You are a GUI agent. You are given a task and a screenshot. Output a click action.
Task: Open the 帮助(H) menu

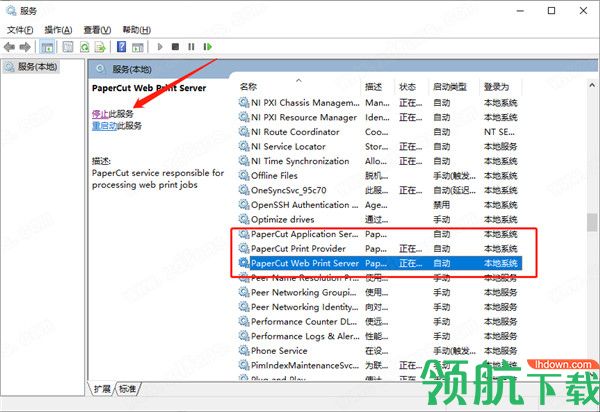tap(136, 30)
